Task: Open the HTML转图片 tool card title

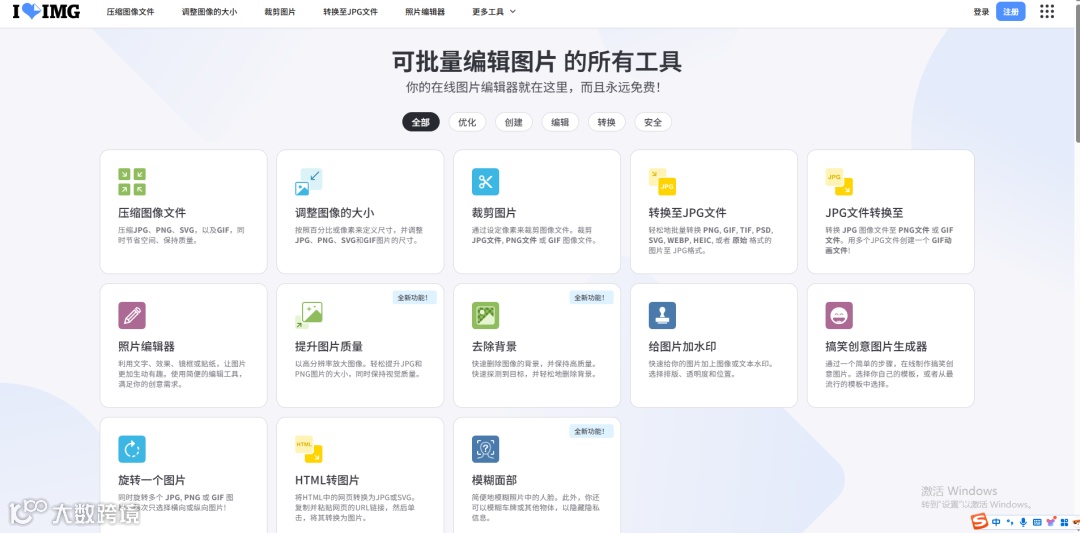Action: coord(327,480)
